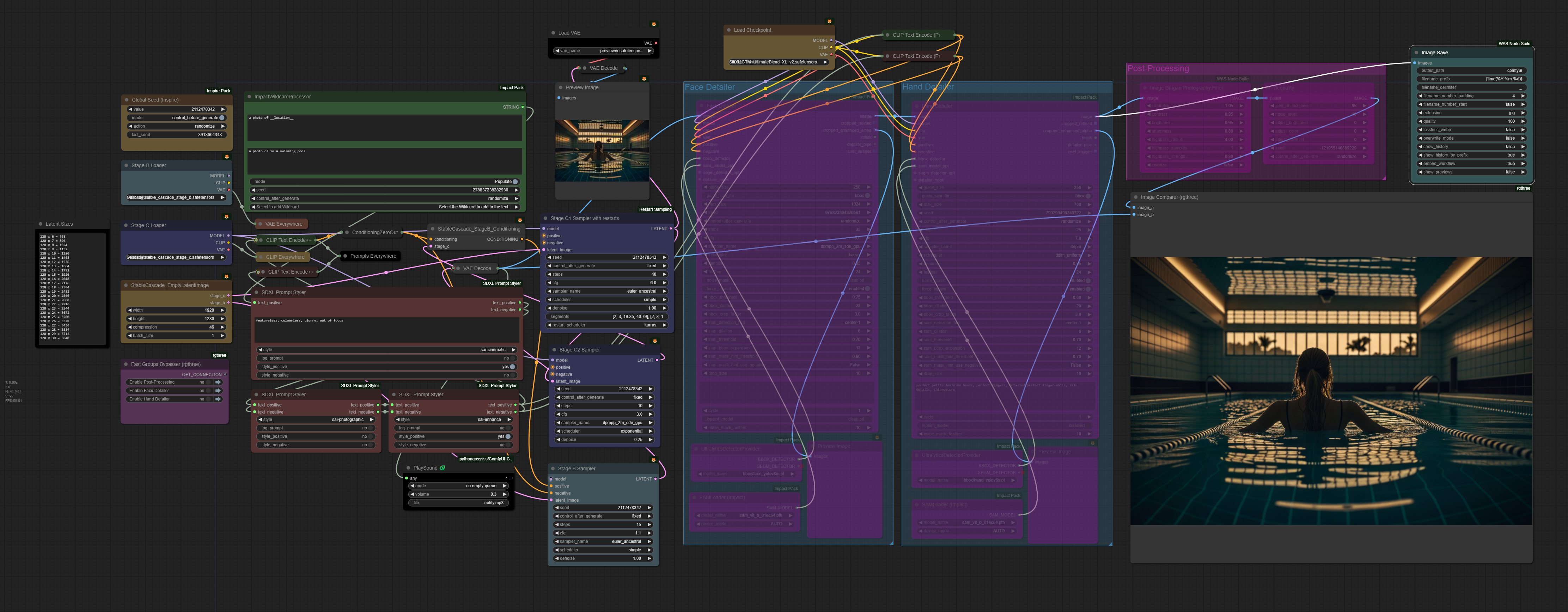Click the collapse dot of Image Comparer (rgthree)
The height and width of the screenshot is (612, 1568).
pyautogui.click(x=1136, y=197)
